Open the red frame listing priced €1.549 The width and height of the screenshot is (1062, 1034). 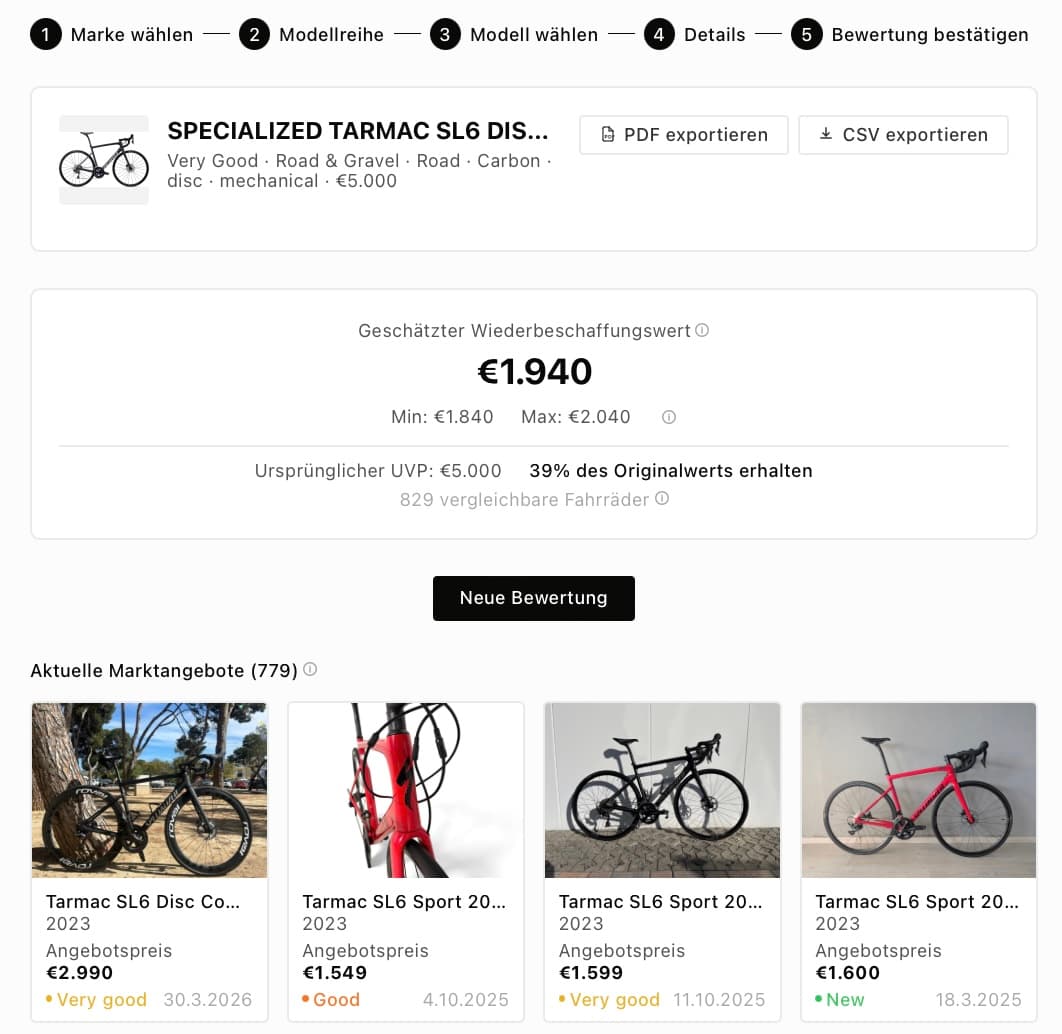(406, 790)
